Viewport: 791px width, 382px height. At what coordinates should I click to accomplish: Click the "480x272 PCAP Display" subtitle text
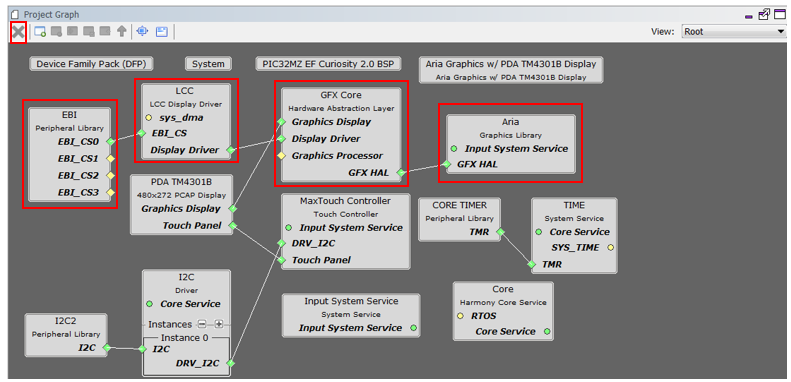coord(182,195)
